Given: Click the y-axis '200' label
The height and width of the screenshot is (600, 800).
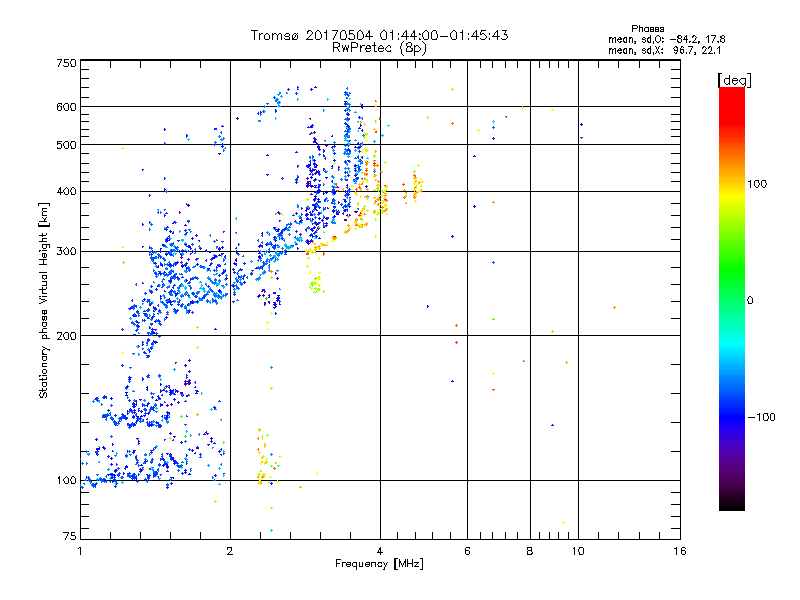Looking at the screenshot, I should tap(67, 336).
